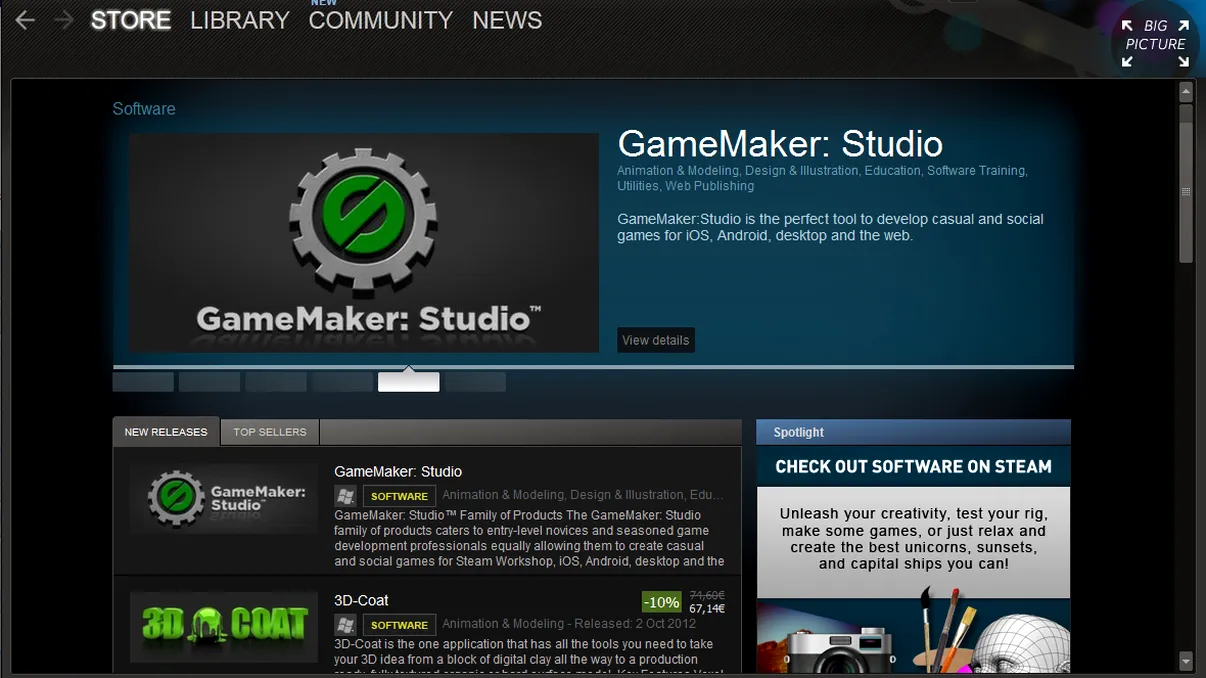This screenshot has width=1206, height=678.
Task: Click the vertical scrollbar thumb
Action: click(1186, 192)
